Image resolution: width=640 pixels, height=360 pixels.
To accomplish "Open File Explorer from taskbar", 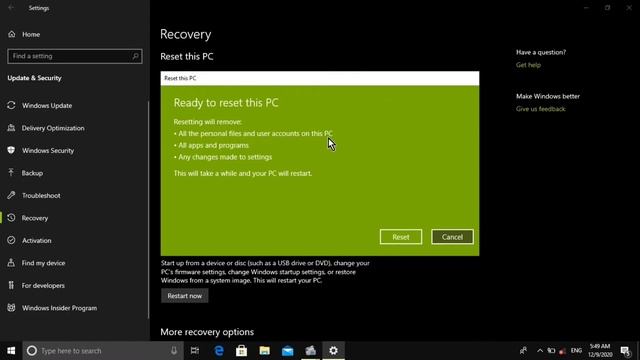I will click(x=264, y=351).
